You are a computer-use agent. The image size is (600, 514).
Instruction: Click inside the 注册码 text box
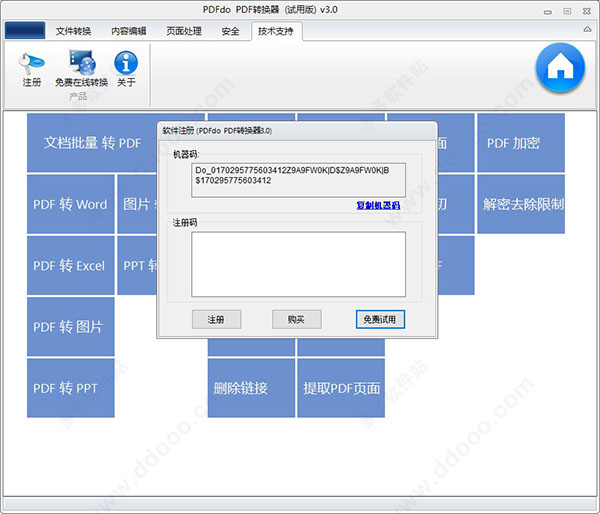pos(298,264)
